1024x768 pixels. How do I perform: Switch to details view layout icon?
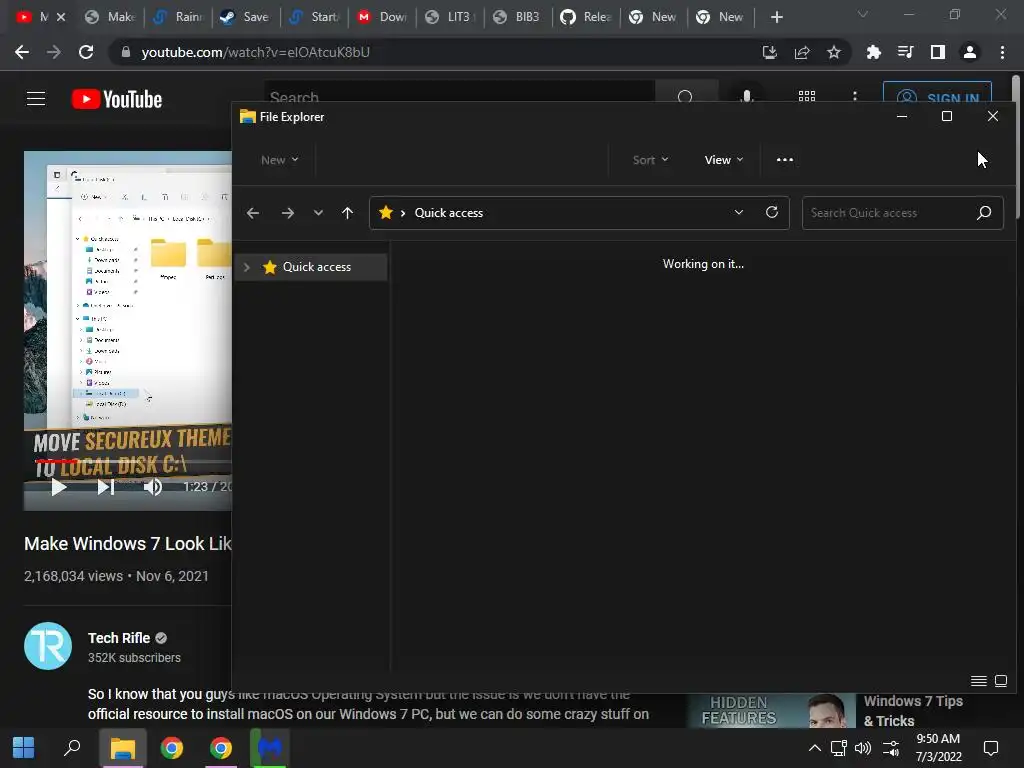click(978, 681)
